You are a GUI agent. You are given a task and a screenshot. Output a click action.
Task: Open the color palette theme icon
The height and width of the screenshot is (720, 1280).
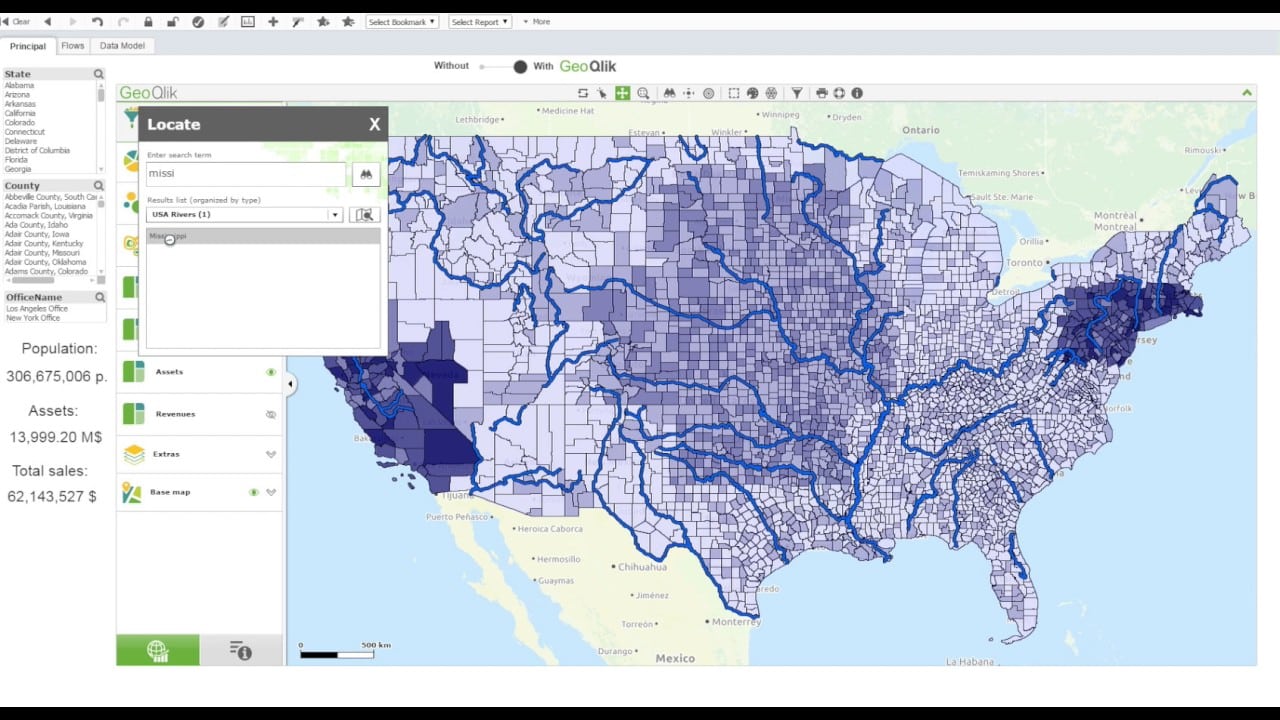[753, 93]
